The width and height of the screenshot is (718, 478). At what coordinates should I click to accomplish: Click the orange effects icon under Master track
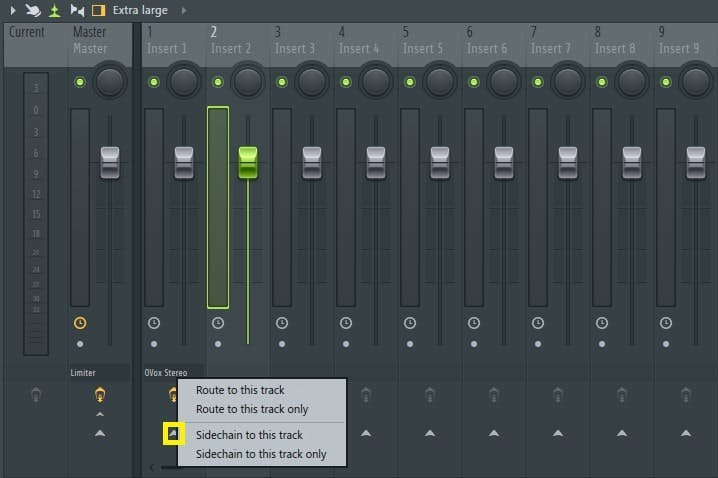click(x=100, y=395)
